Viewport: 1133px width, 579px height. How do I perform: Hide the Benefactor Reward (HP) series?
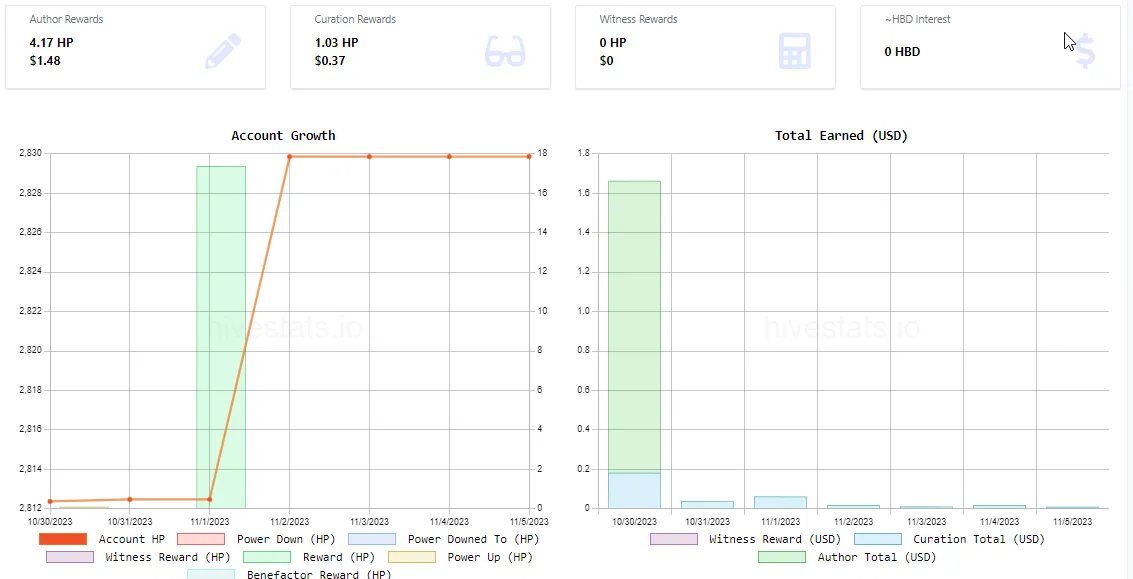tap(211, 574)
